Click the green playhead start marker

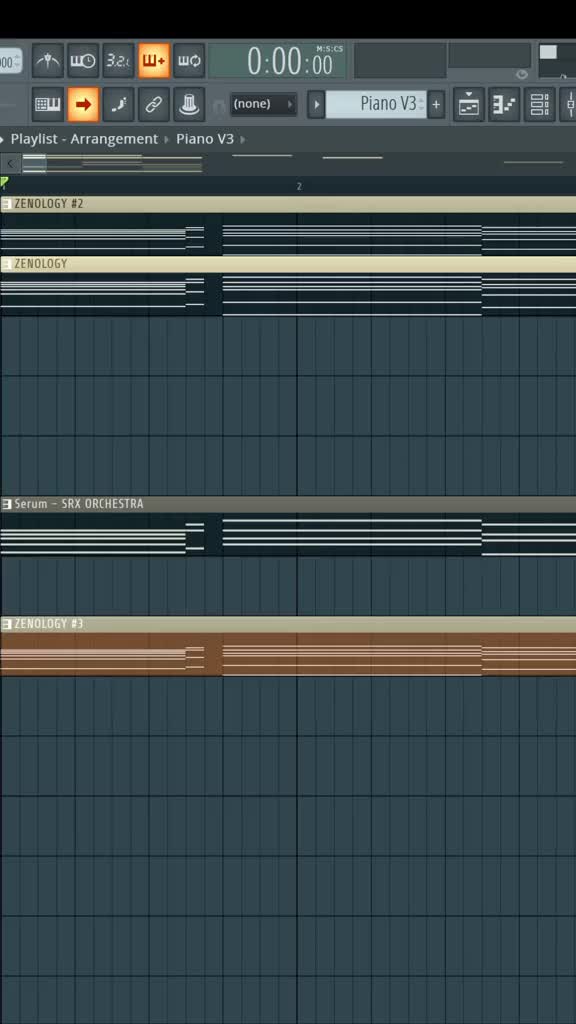[x=4, y=182]
